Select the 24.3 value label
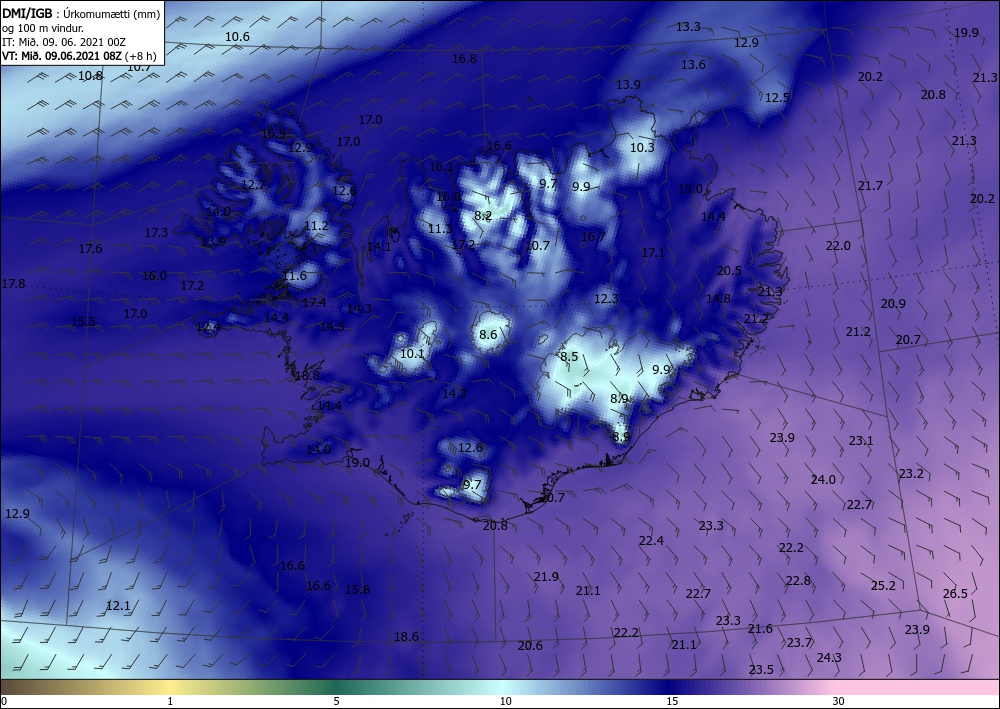 pyautogui.click(x=829, y=657)
